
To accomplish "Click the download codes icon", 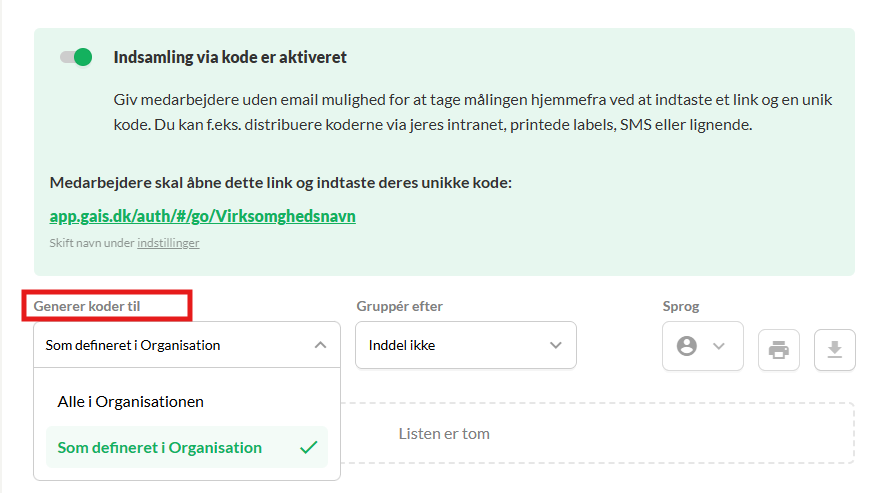I will (834, 350).
